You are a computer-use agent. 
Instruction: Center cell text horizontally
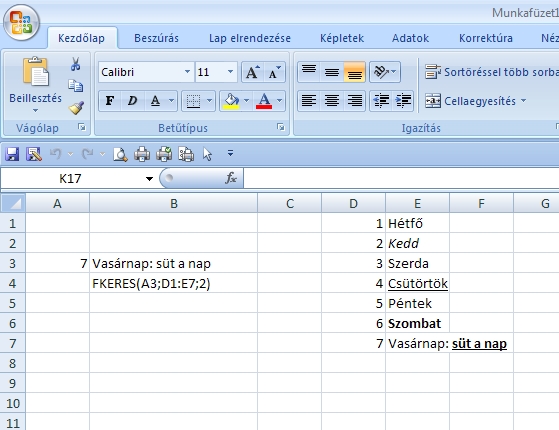[x=332, y=101]
